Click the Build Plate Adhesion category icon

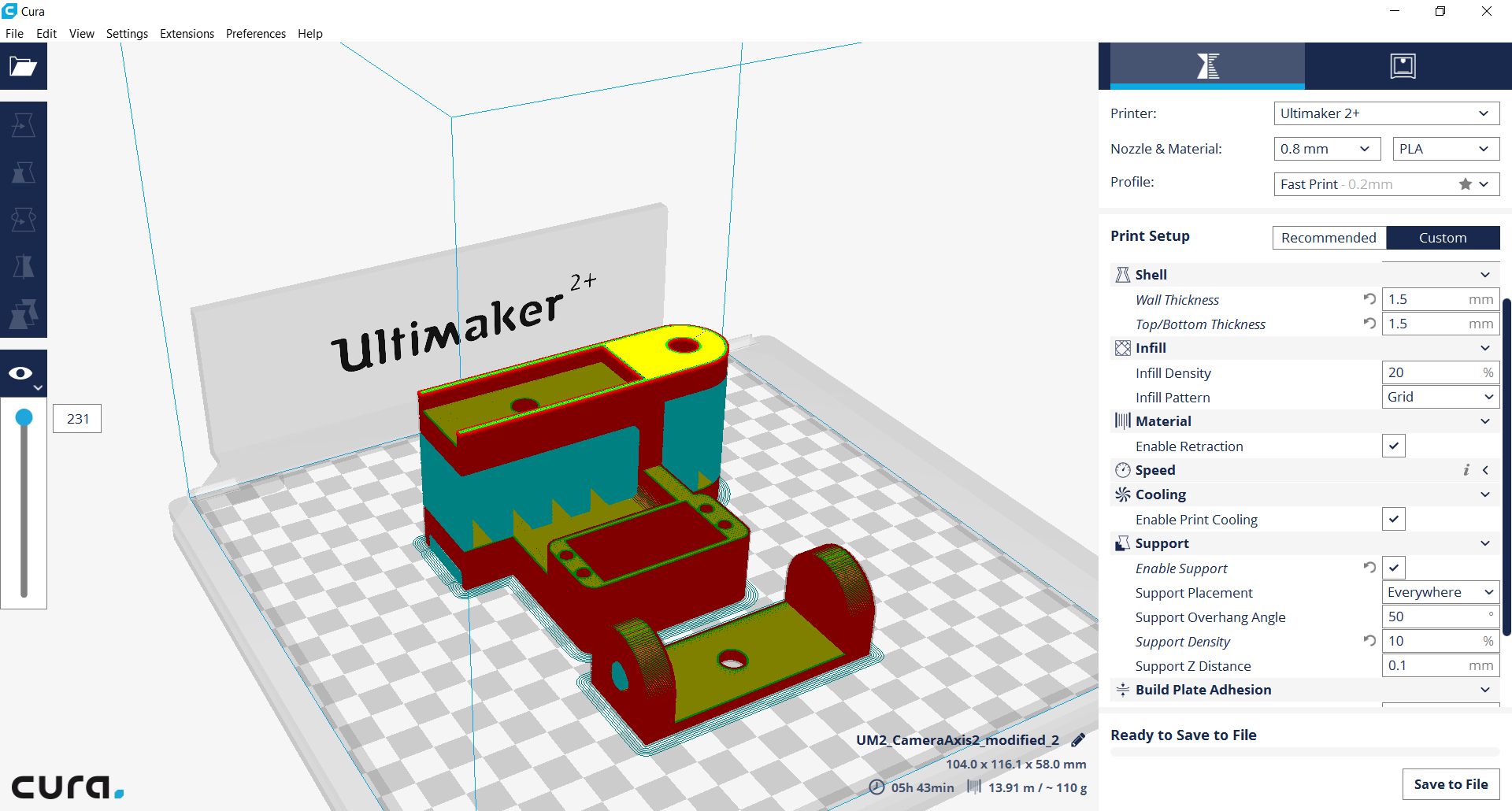(x=1123, y=690)
